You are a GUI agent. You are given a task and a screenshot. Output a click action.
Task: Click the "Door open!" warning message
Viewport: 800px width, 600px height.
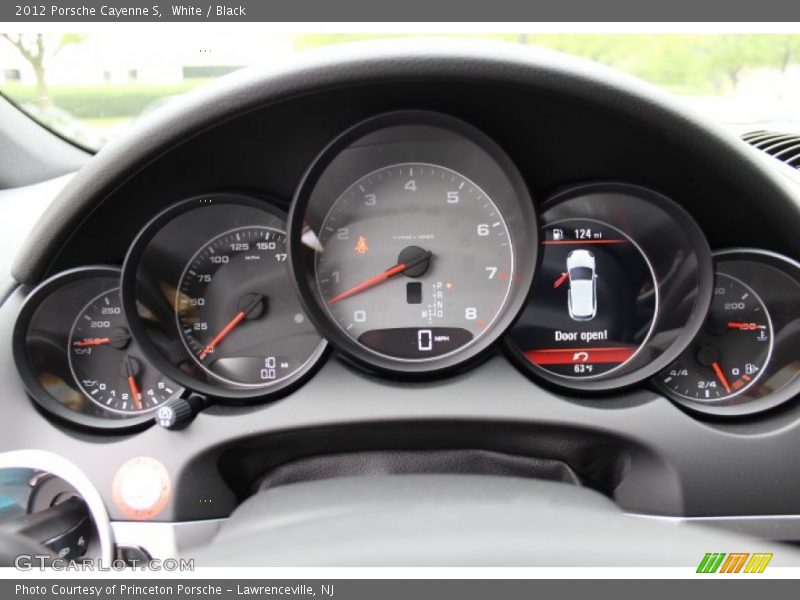[581, 335]
